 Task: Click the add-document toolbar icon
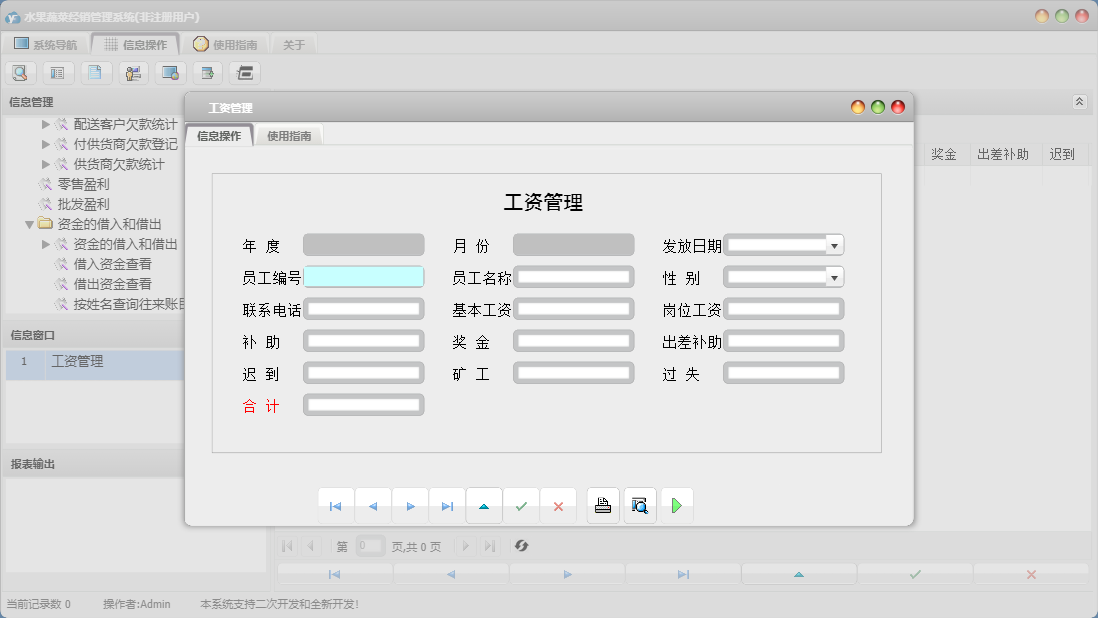pyautogui.click(x=207, y=72)
